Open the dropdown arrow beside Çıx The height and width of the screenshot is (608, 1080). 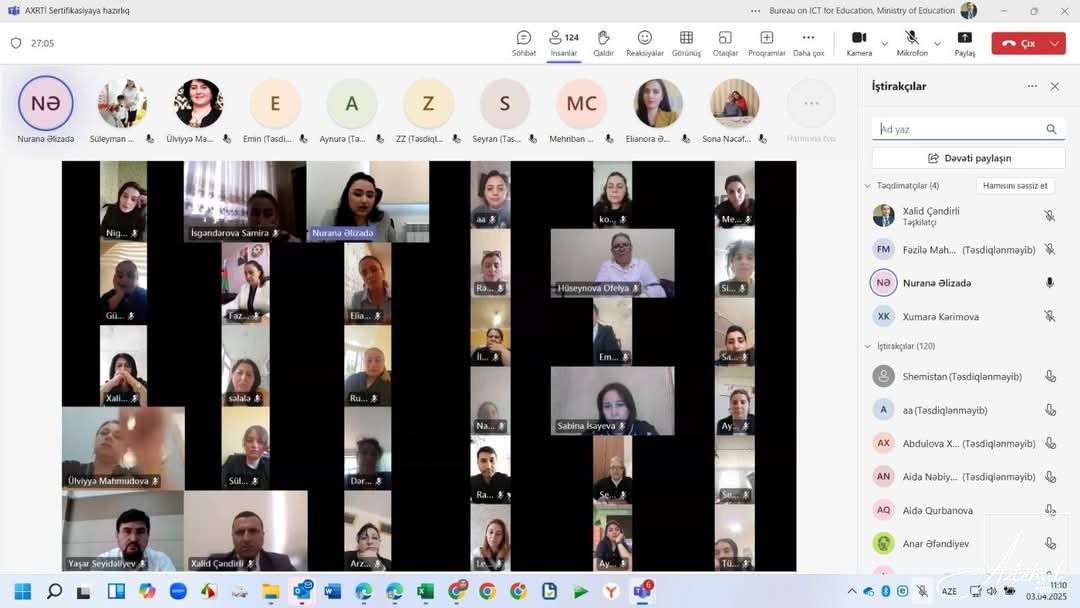click(1054, 44)
